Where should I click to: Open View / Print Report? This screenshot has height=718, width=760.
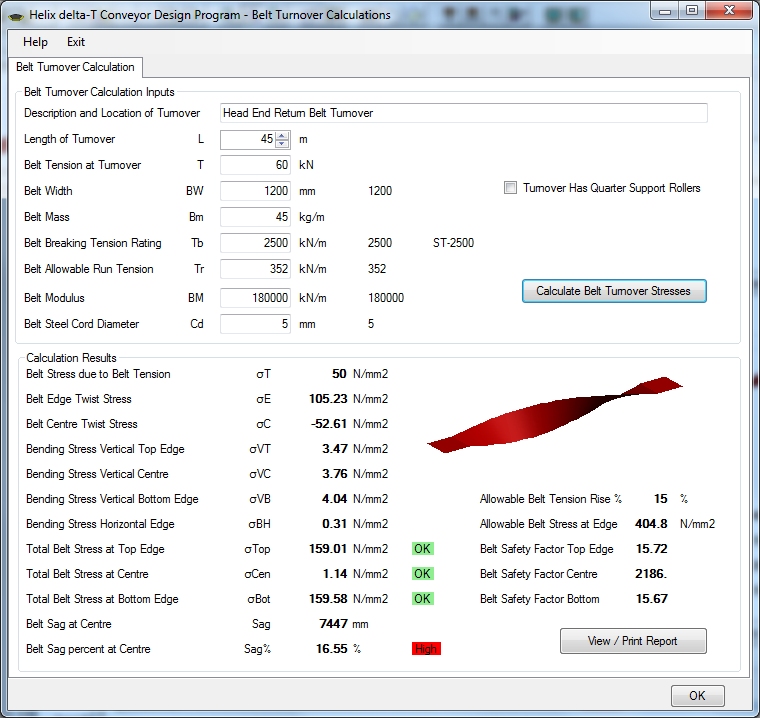632,641
